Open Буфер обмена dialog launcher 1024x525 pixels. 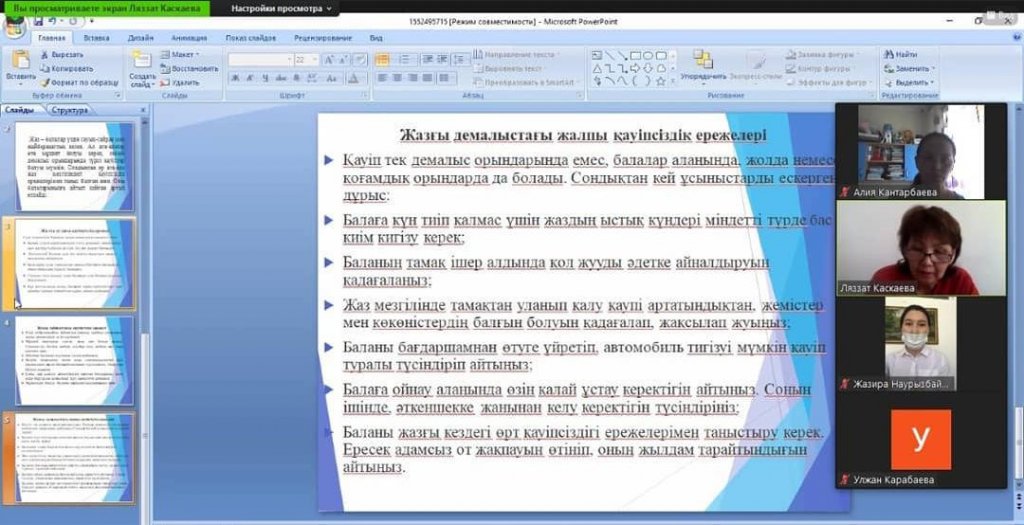point(119,95)
